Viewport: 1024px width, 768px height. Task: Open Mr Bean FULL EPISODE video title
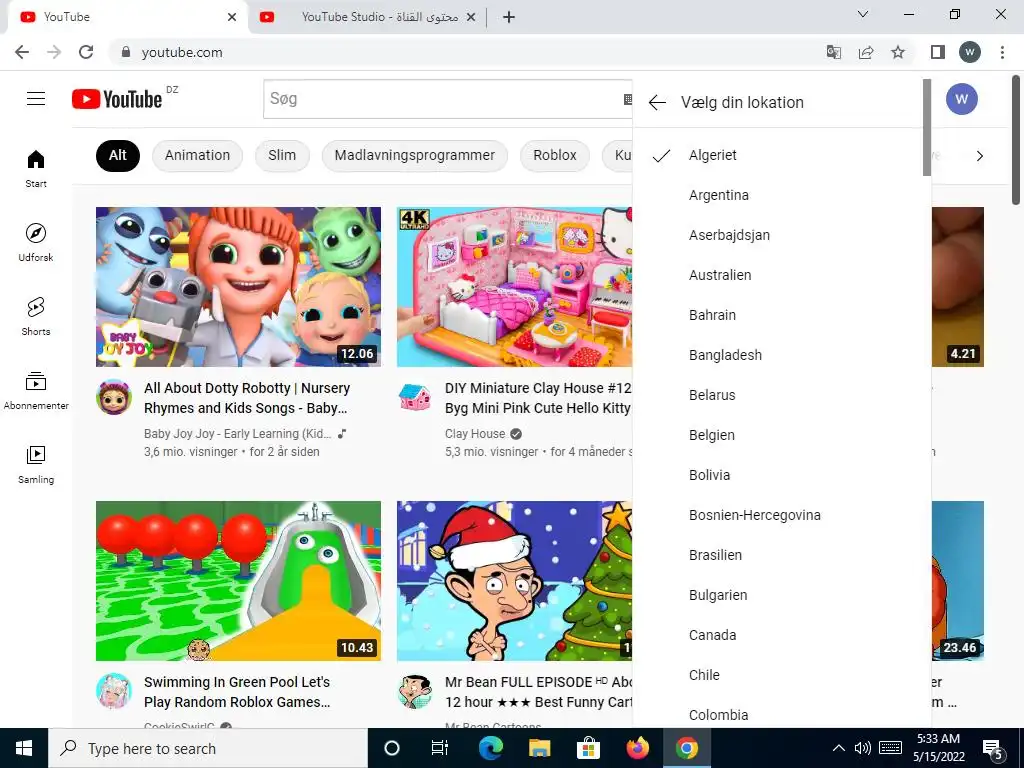(539, 692)
